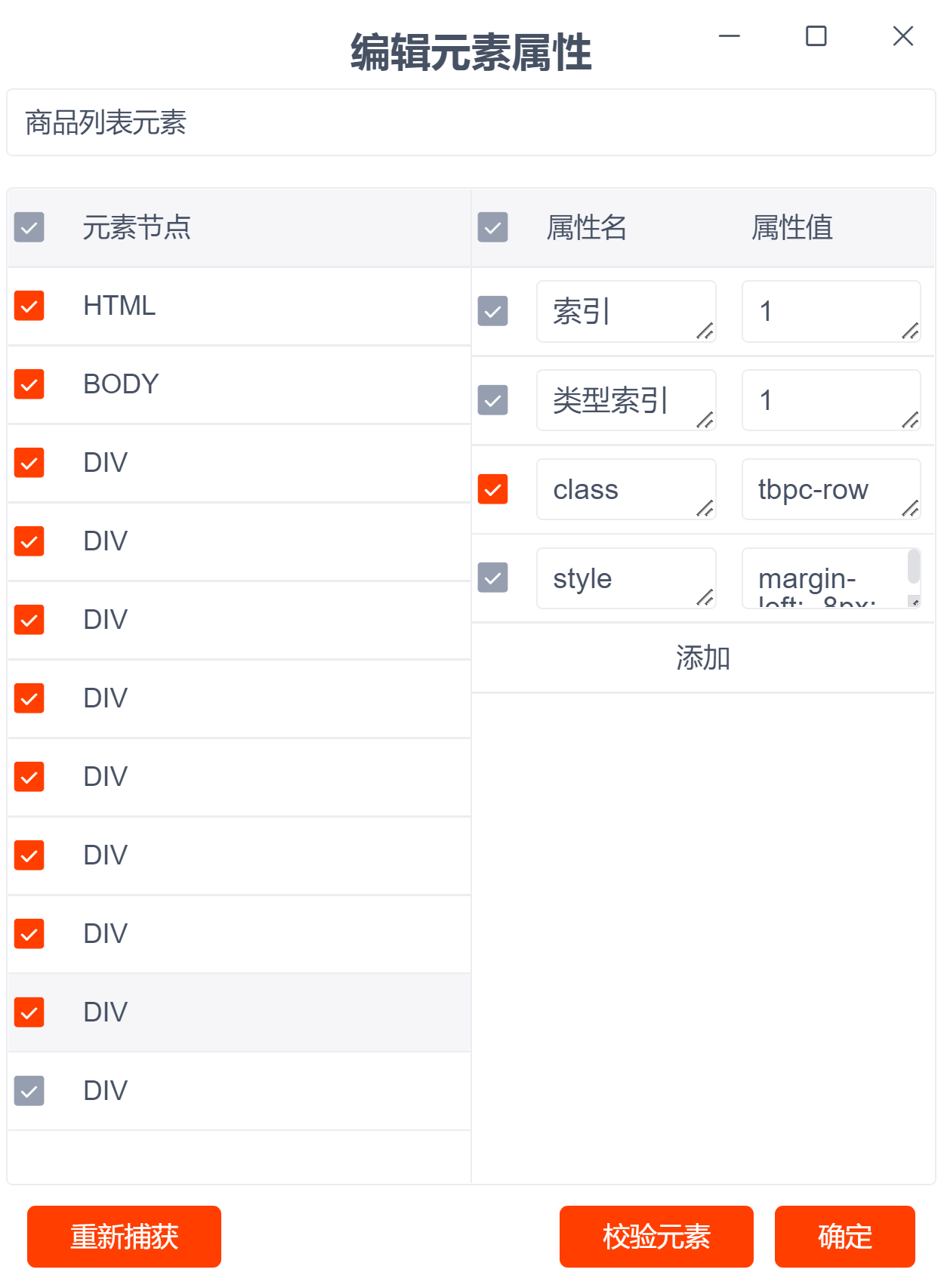Check the 类型索引 attribute checkbox
941x1288 pixels.
click(x=493, y=400)
